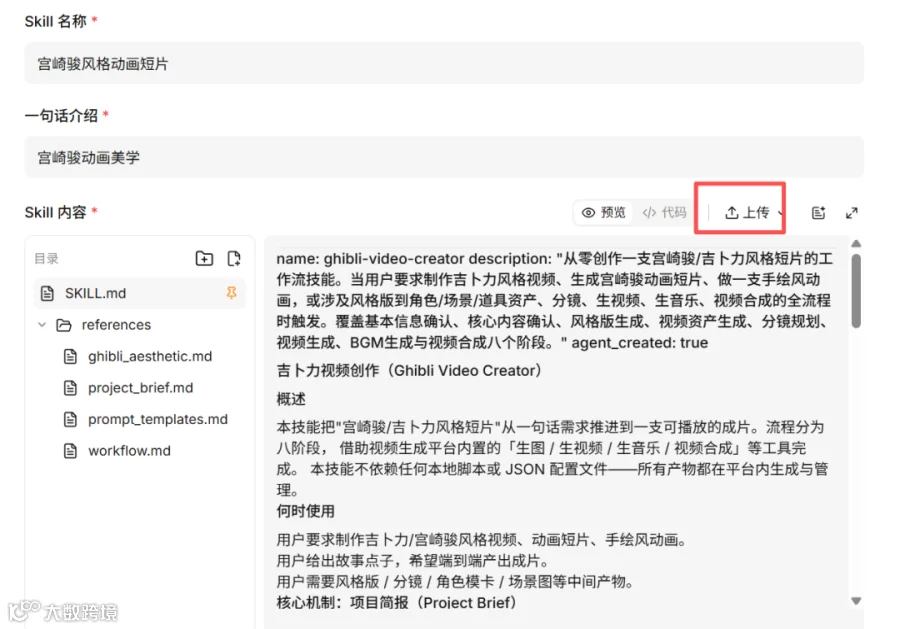The width and height of the screenshot is (900, 629).
Task: Open SKILL.md in the directory
Action: tap(139, 293)
